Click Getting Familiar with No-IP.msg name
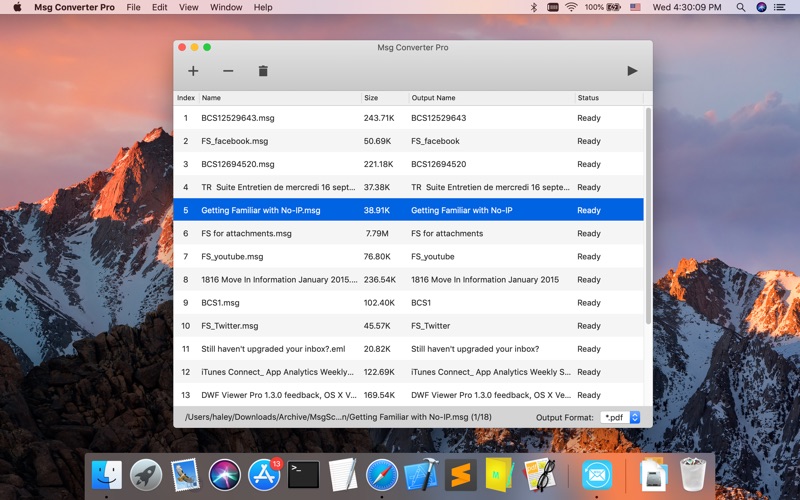The image size is (800, 500). (x=261, y=210)
